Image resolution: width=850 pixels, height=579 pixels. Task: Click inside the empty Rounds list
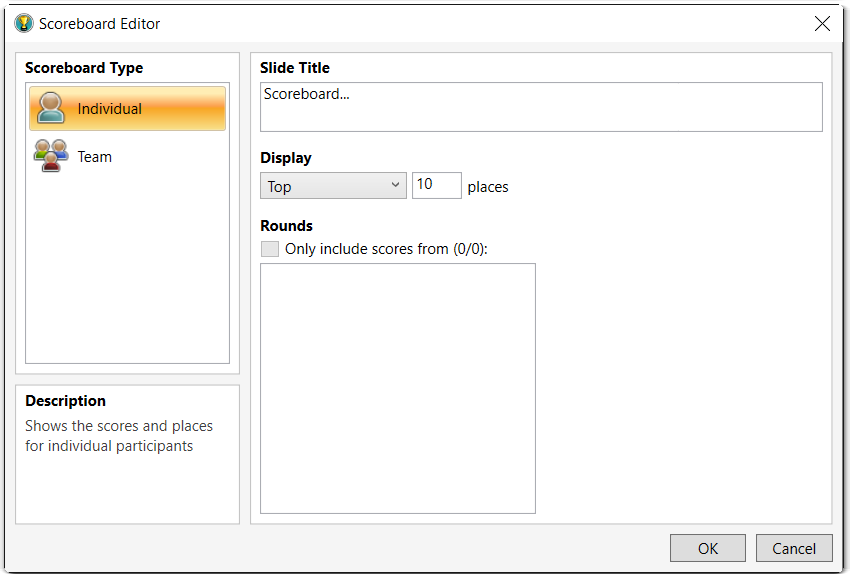pos(397,388)
